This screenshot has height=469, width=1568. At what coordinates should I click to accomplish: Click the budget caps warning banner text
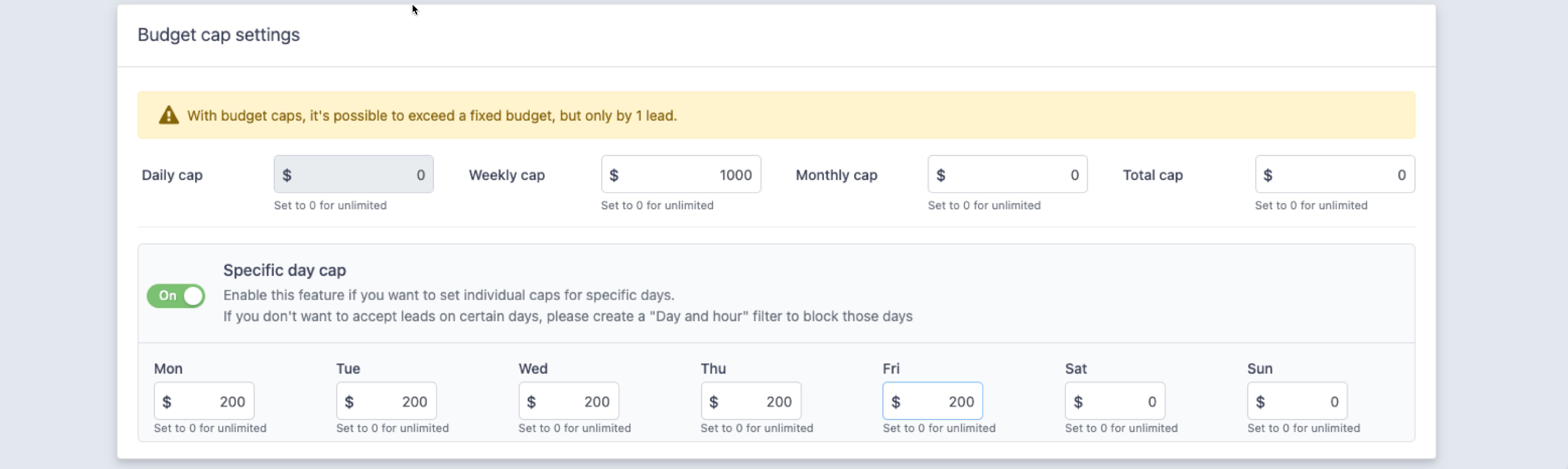pos(432,116)
